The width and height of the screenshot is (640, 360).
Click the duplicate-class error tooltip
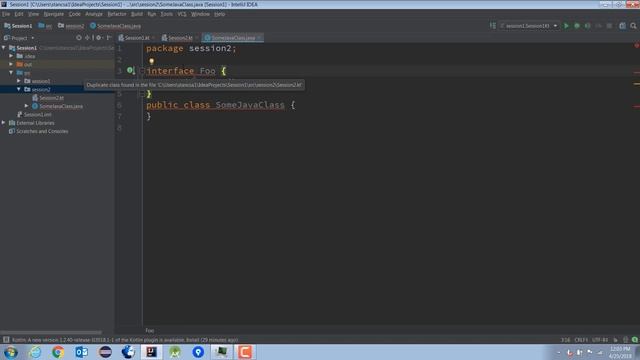tap(194, 85)
